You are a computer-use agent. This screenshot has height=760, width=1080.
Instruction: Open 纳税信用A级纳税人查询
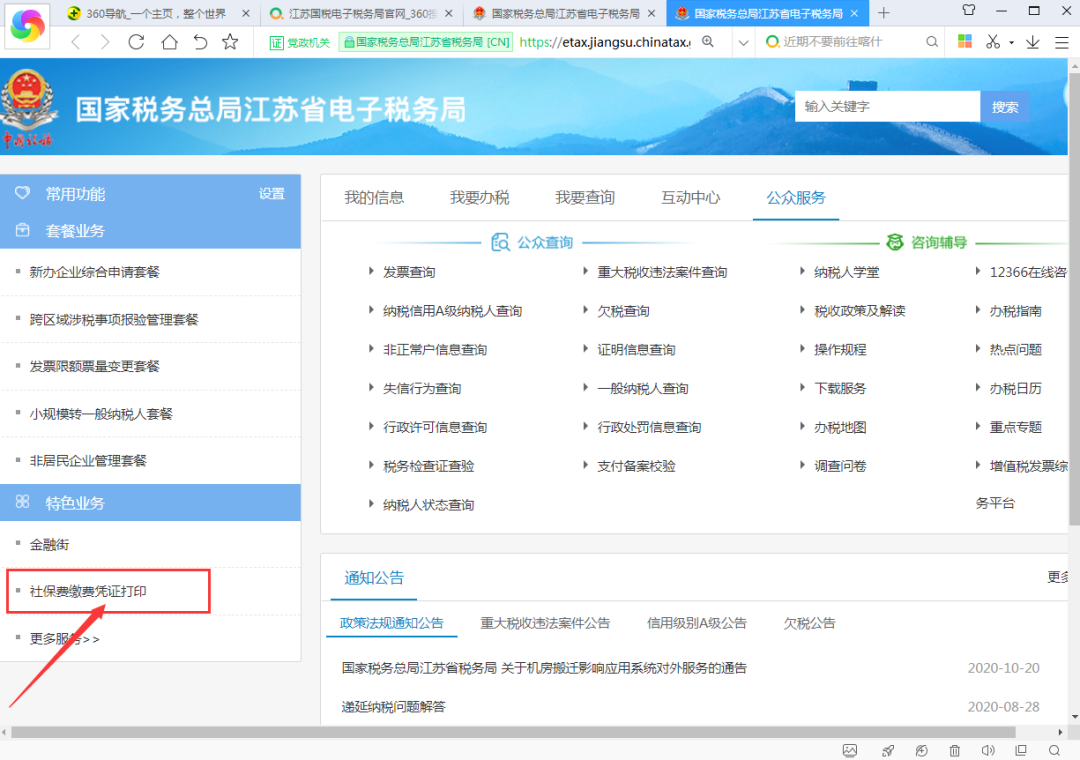point(453,311)
